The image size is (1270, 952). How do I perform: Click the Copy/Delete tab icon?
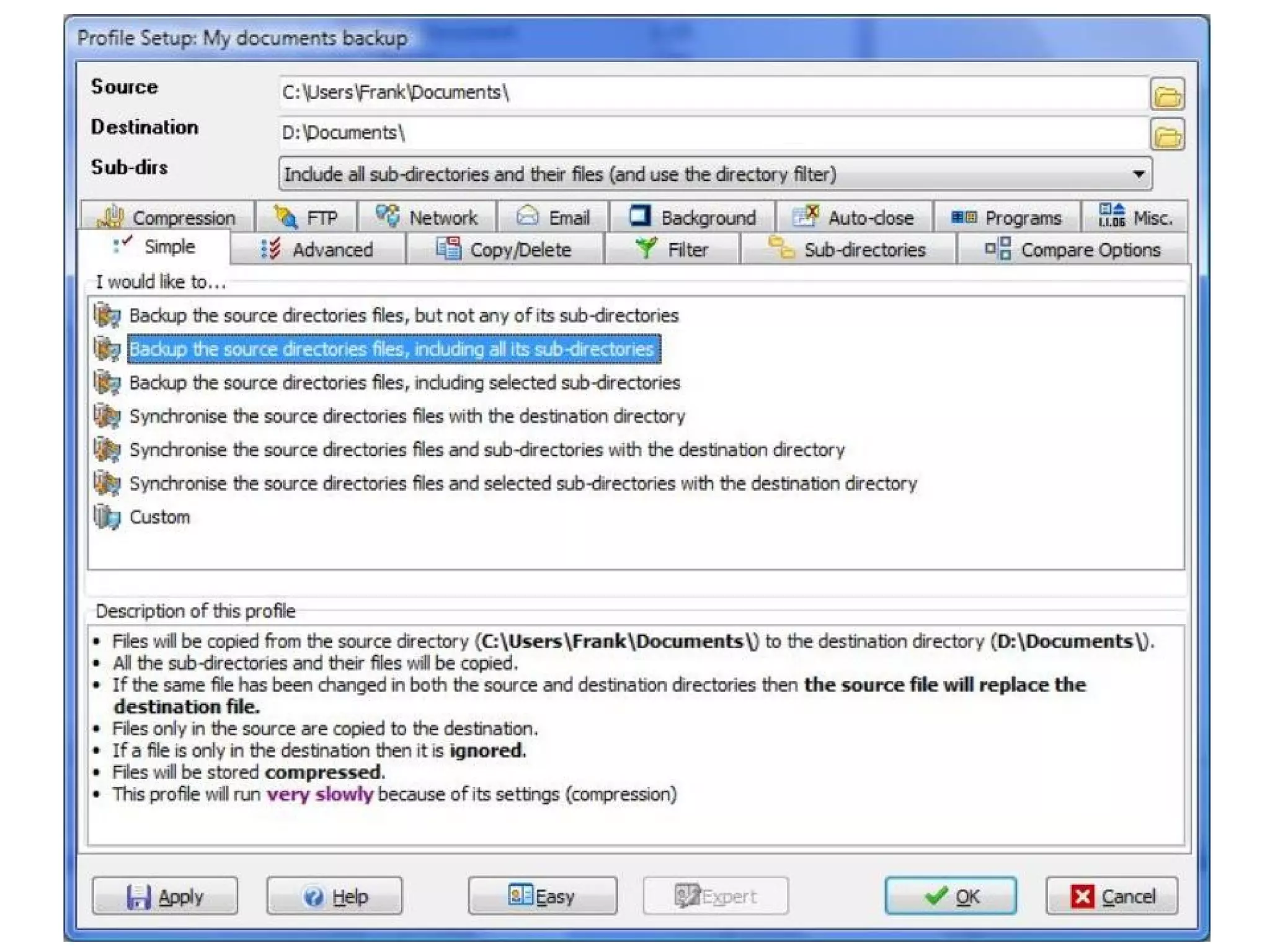pos(448,249)
